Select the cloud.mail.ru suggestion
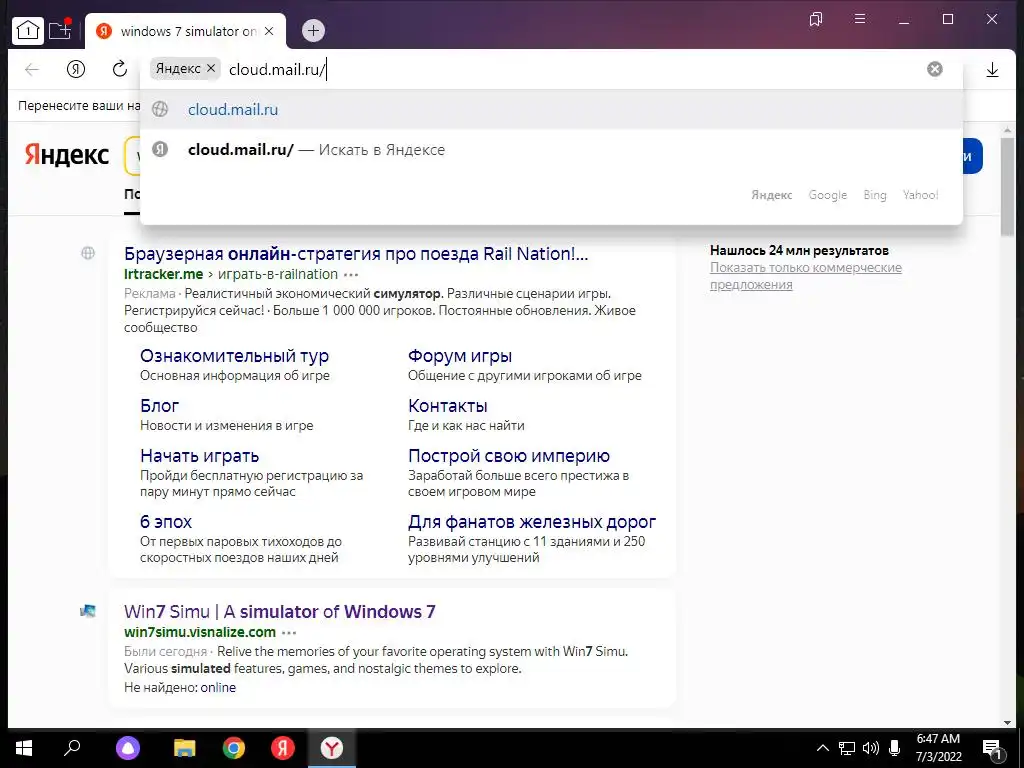Screen dimensions: 1024x768 click(551, 110)
